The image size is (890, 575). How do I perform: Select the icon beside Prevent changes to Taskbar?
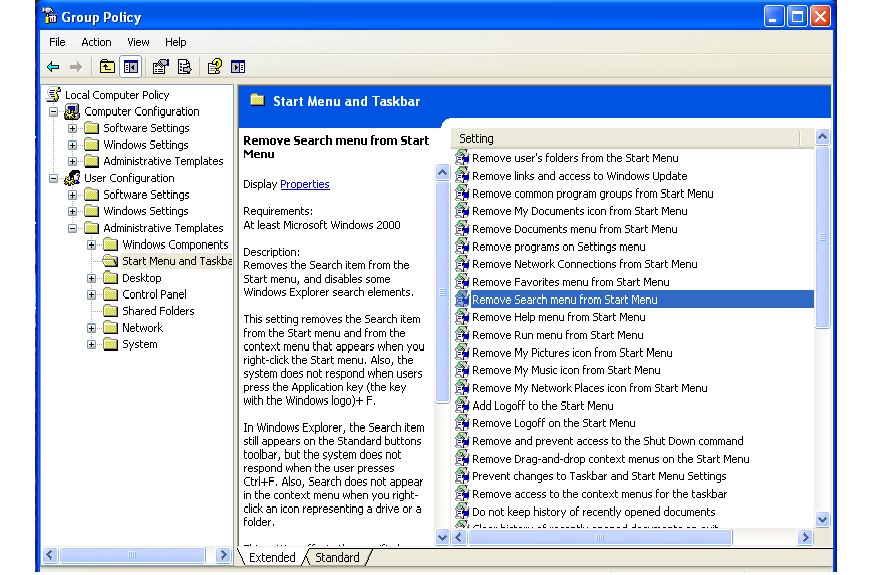coord(462,476)
